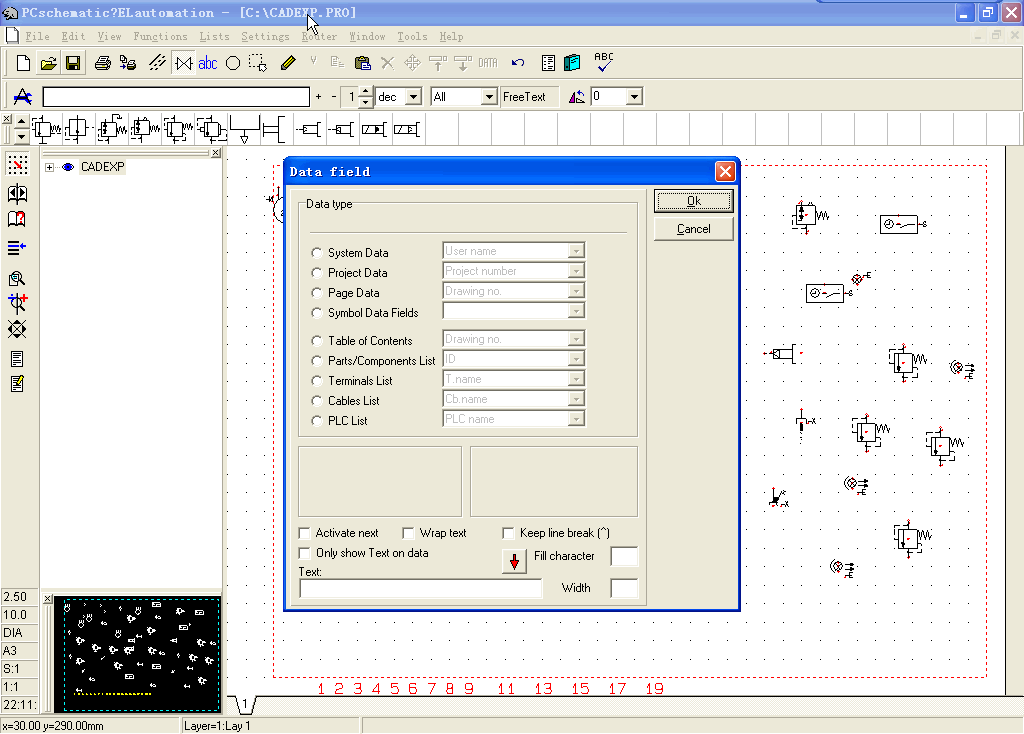
Task: Select the Circle/Arc tool
Action: click(x=232, y=63)
